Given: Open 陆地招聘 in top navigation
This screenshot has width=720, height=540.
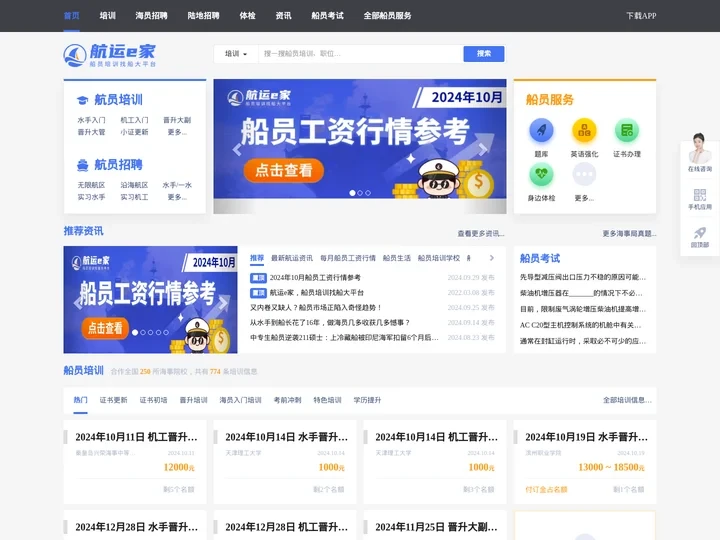Looking at the screenshot, I should (x=203, y=16).
